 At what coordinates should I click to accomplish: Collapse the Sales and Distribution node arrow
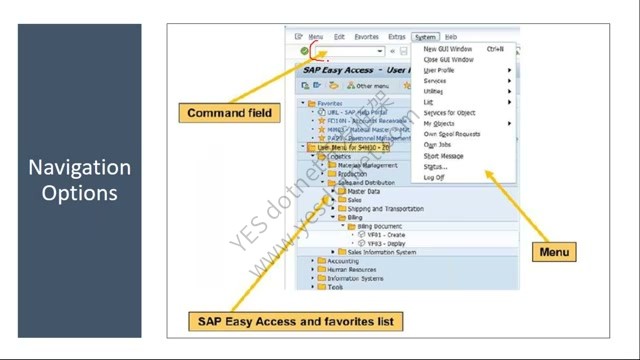(323, 182)
